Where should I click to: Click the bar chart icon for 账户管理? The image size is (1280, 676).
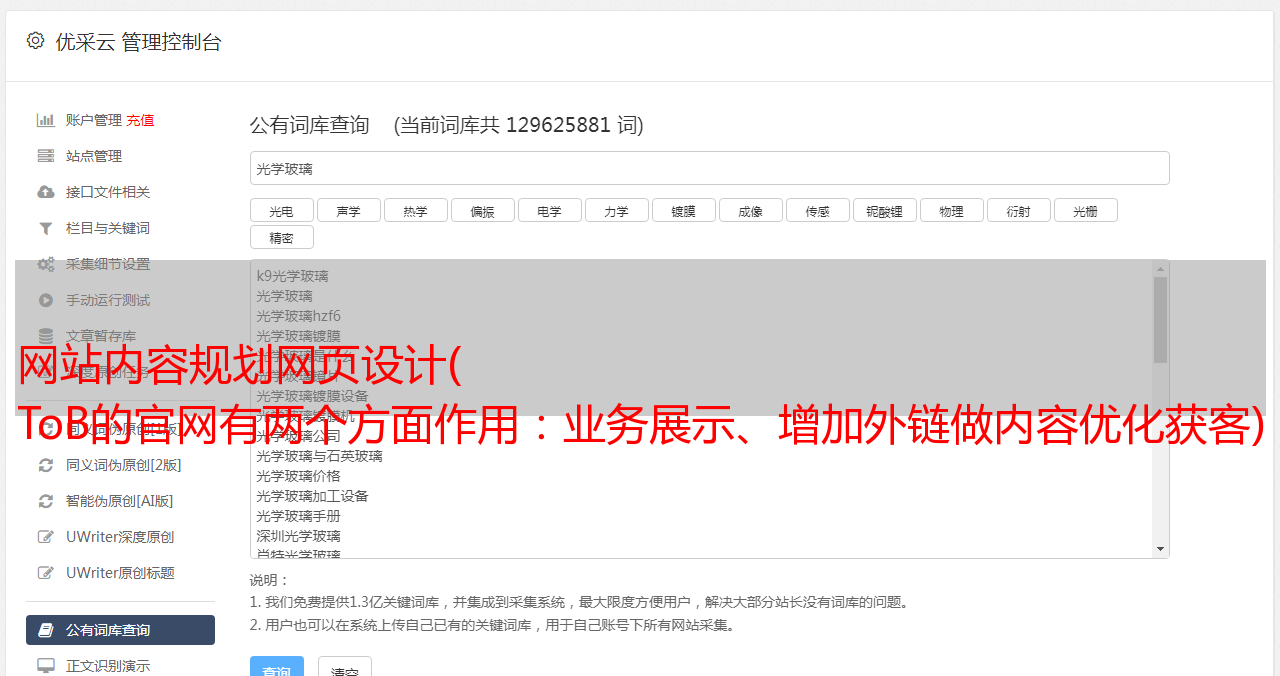(x=46, y=120)
